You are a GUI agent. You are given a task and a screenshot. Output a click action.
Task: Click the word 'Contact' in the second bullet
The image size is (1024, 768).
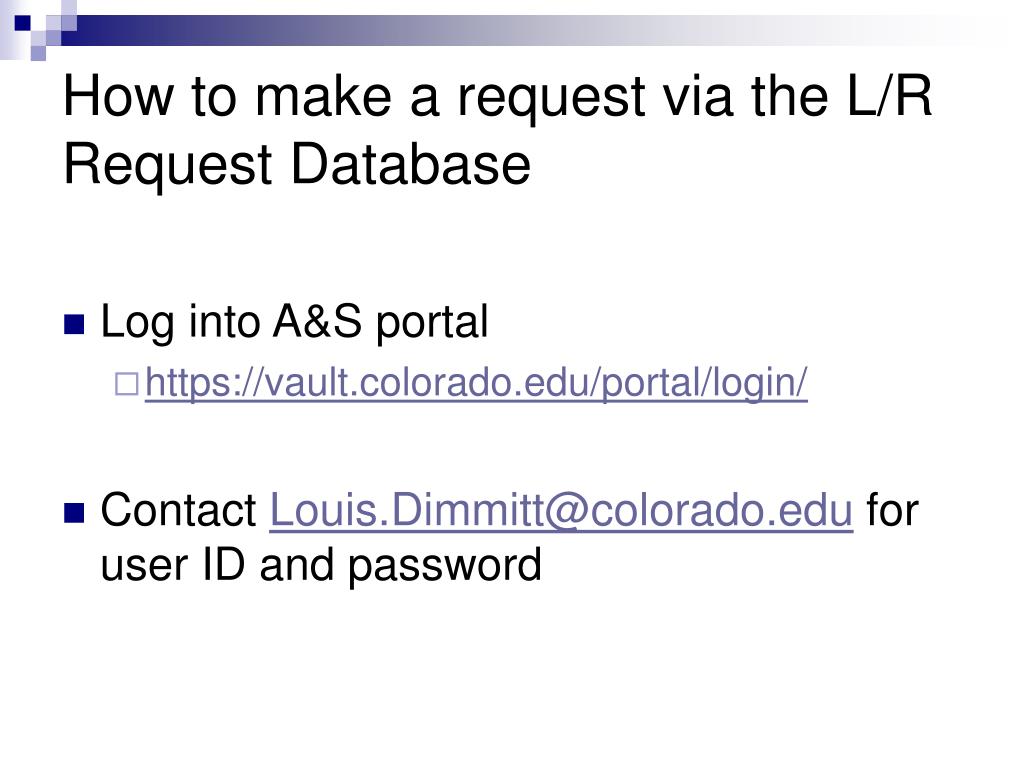tap(179, 511)
